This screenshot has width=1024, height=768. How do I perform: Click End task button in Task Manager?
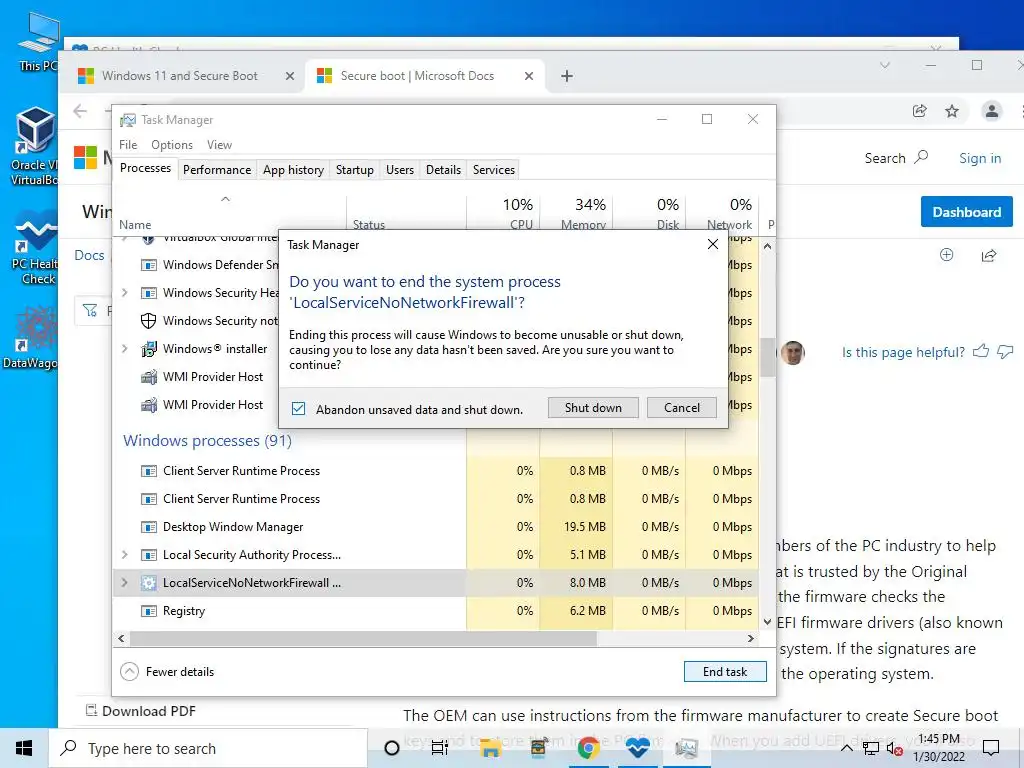(x=725, y=671)
